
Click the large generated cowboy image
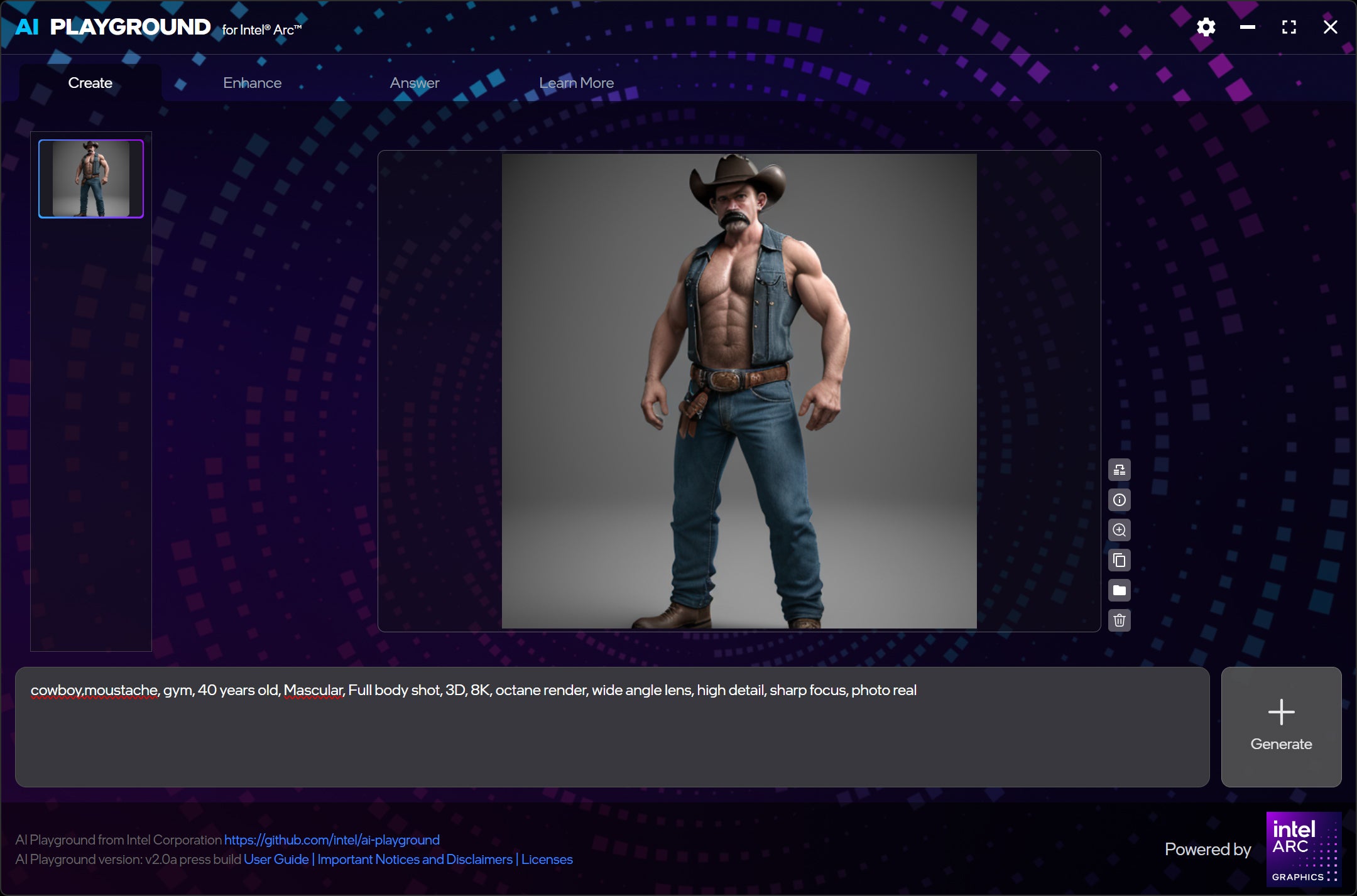[x=739, y=391]
